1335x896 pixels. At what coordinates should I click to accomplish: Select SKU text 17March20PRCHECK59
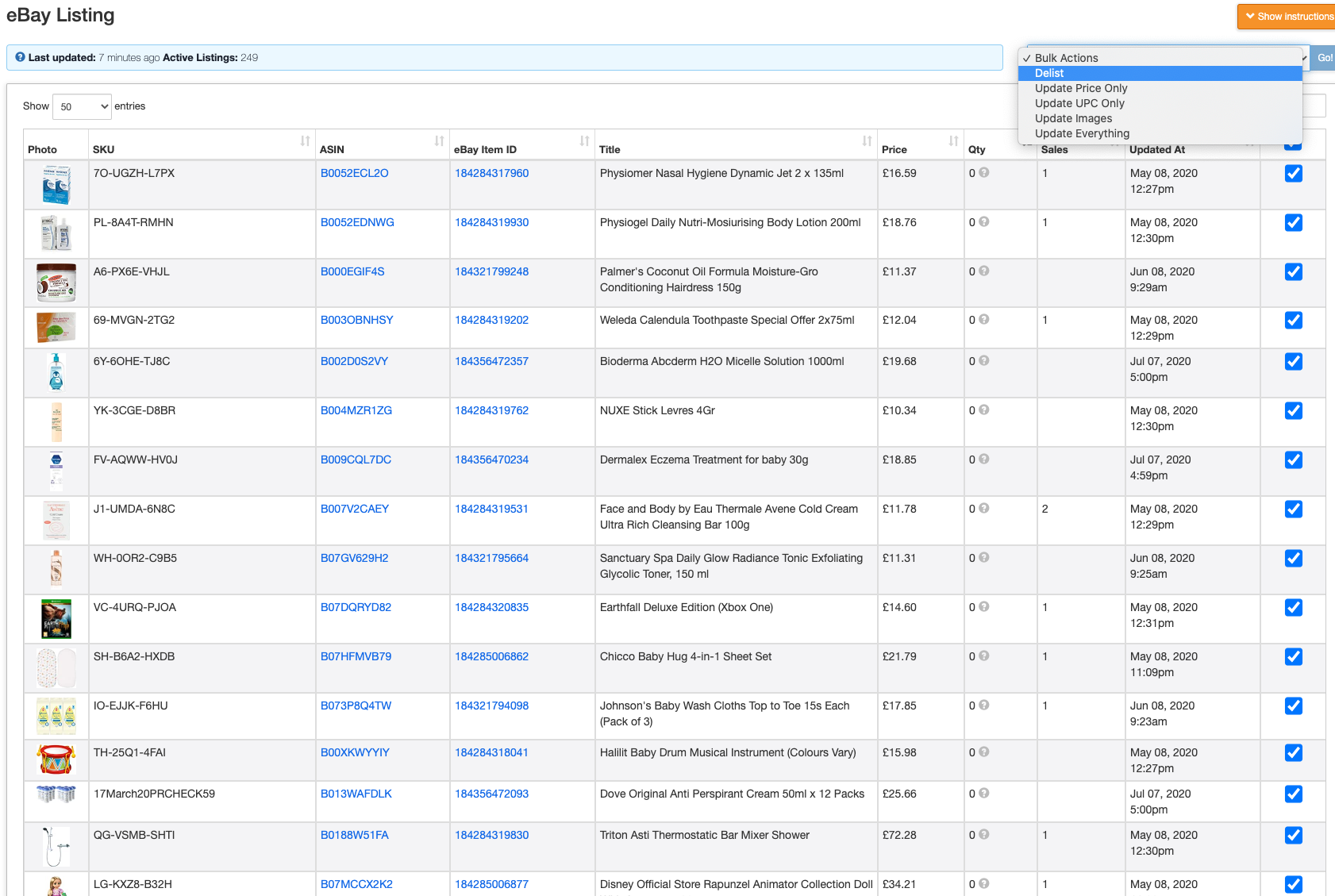(x=154, y=794)
